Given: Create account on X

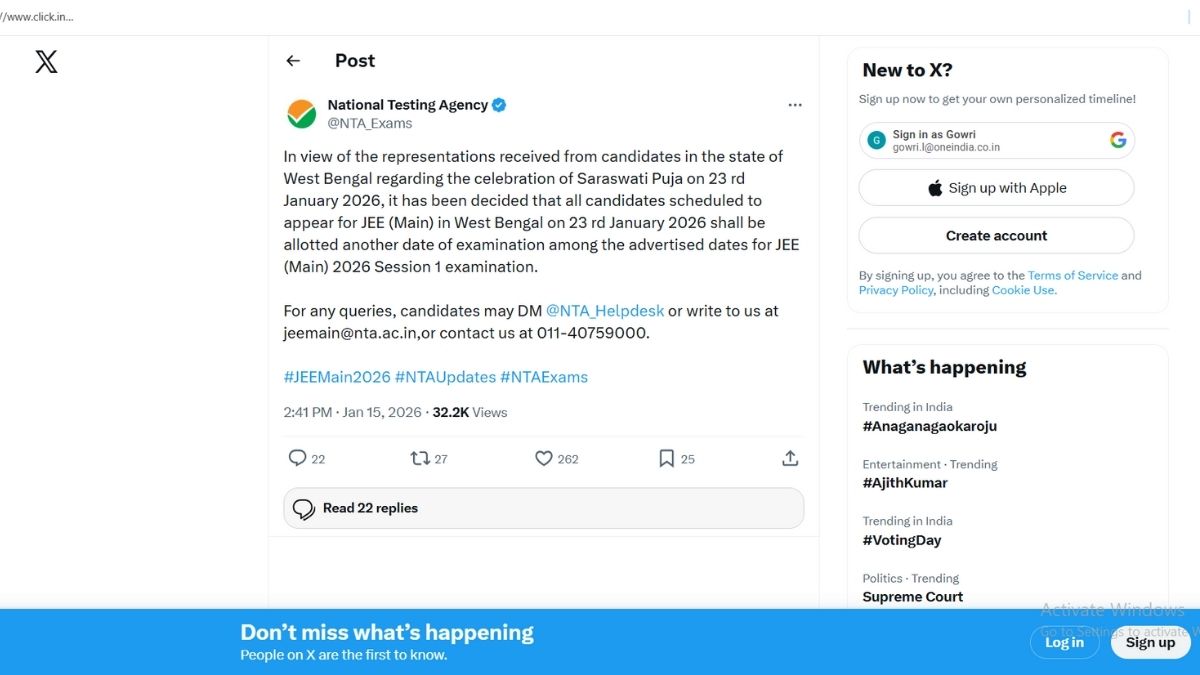Looking at the screenshot, I should [996, 235].
